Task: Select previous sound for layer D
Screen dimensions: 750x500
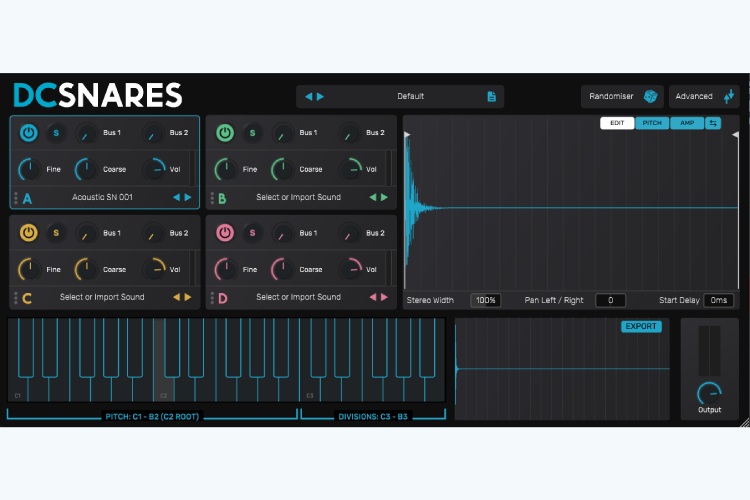Action: [x=373, y=297]
